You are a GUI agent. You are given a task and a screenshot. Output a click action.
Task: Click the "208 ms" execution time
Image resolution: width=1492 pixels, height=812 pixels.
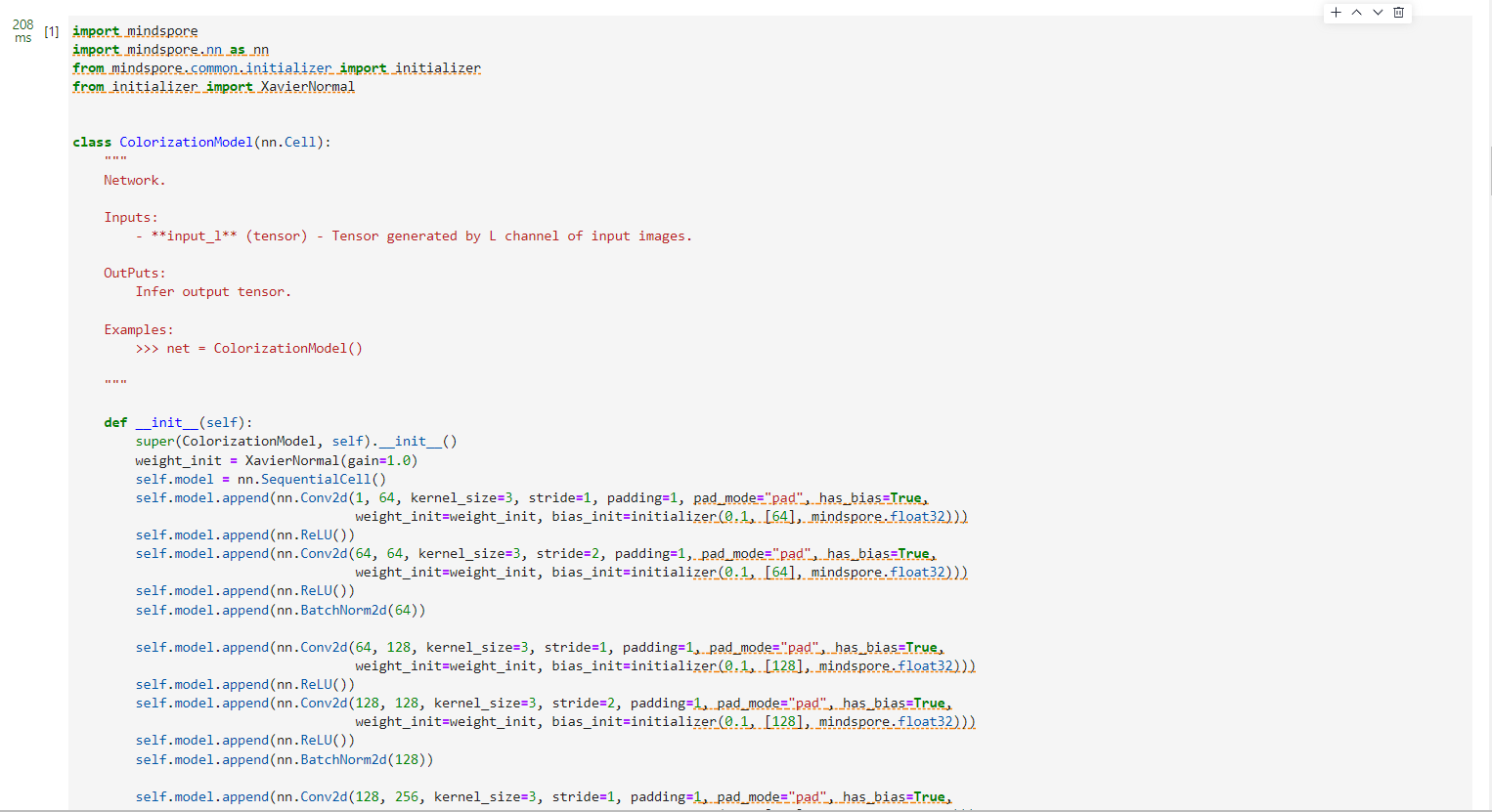pos(23,30)
